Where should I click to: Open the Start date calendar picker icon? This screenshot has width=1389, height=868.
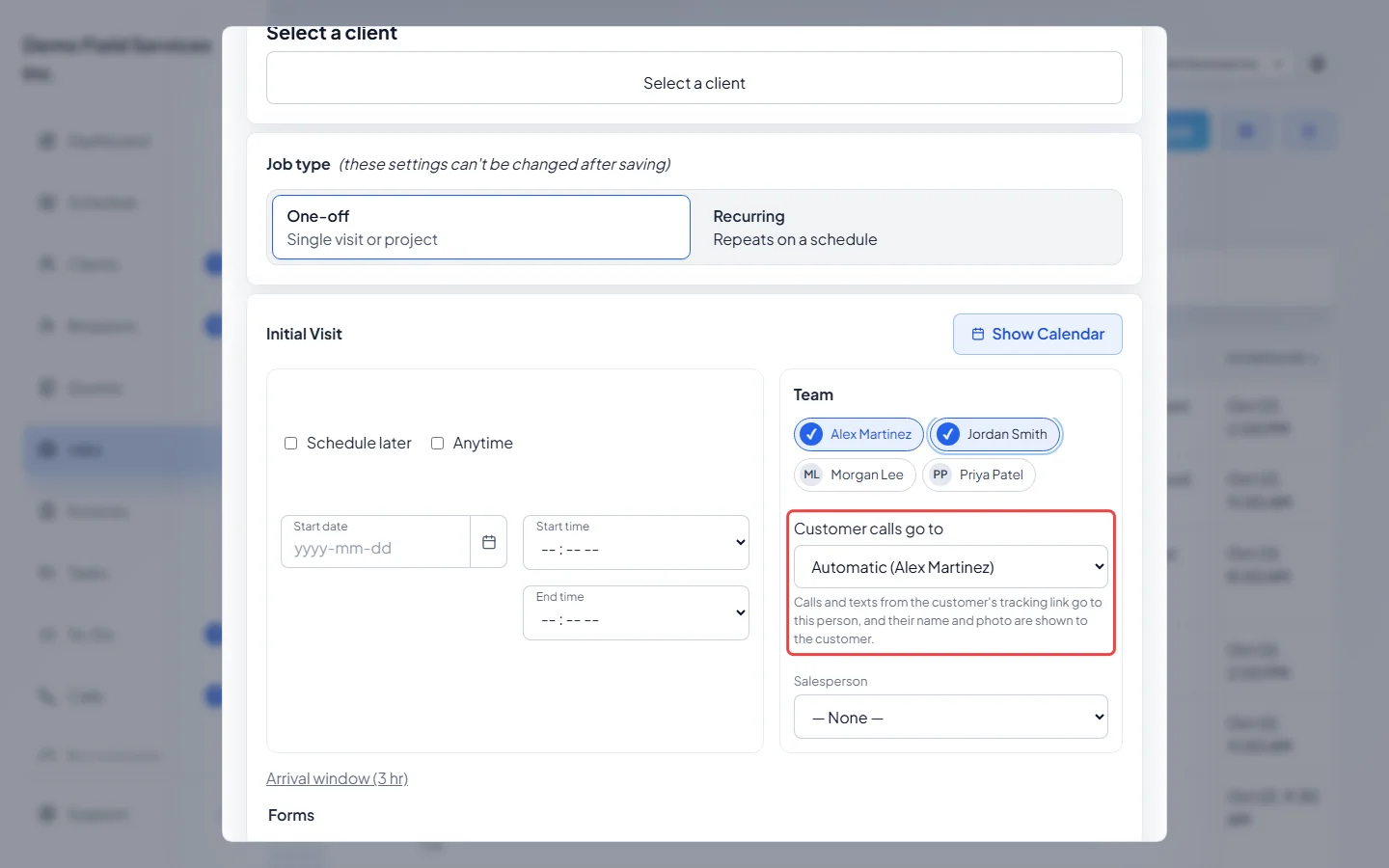pos(489,542)
